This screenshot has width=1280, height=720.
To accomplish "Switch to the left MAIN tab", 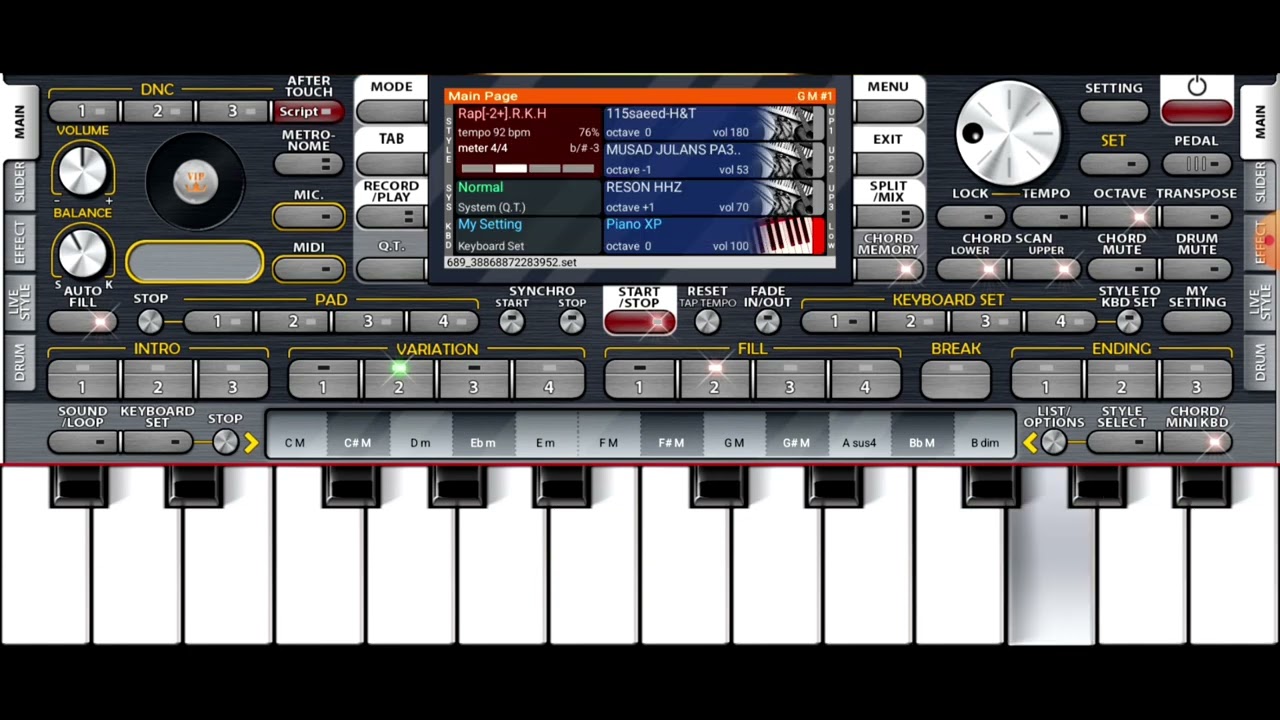I will [19, 122].
